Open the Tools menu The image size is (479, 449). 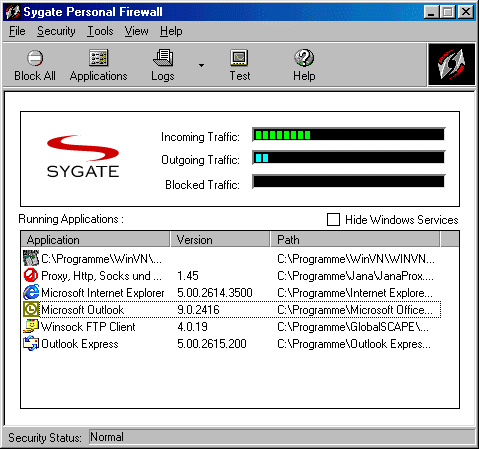[x=100, y=31]
